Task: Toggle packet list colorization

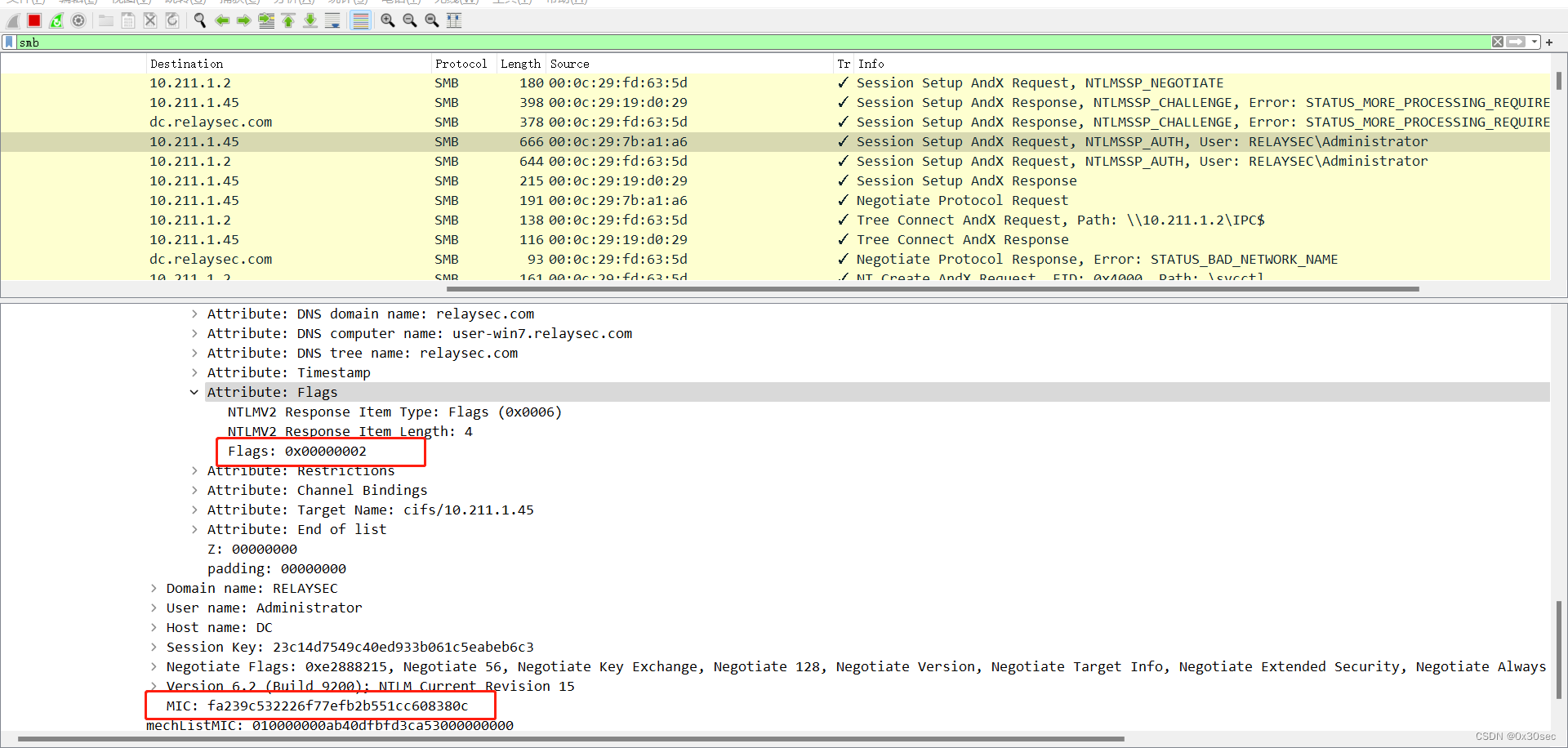Action: tap(360, 20)
